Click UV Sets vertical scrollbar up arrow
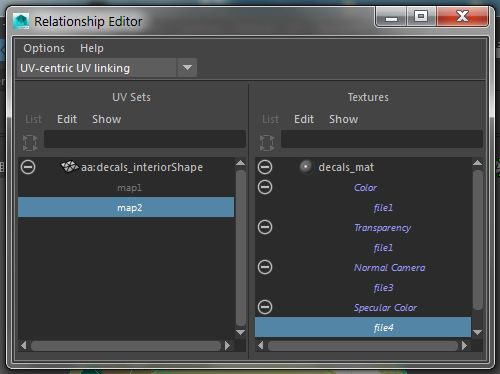This screenshot has width=500, height=374. (x=240, y=163)
